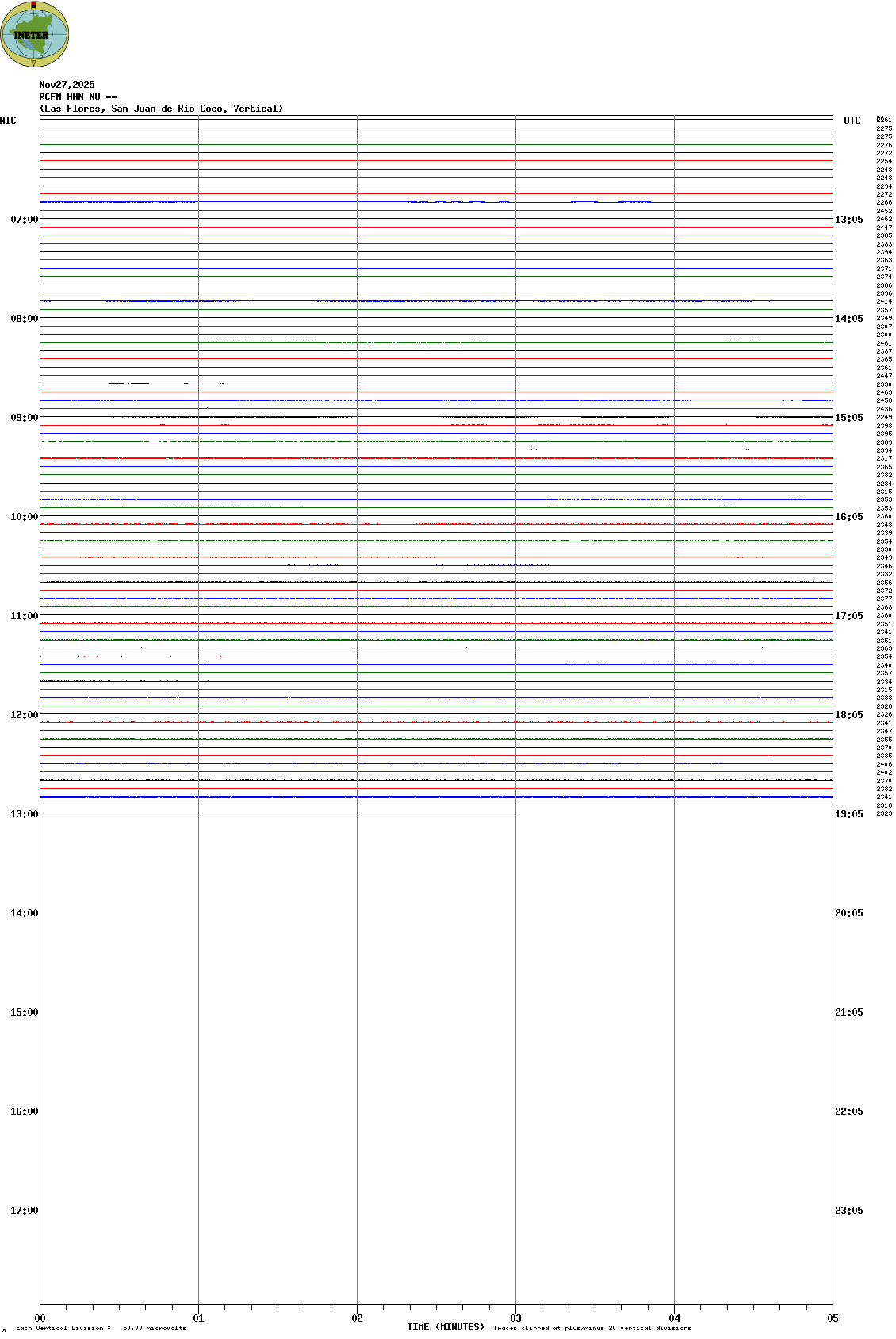Select the 09:00 local time marker
Image resolution: width=896 pixels, height=1339 pixels.
(x=24, y=418)
